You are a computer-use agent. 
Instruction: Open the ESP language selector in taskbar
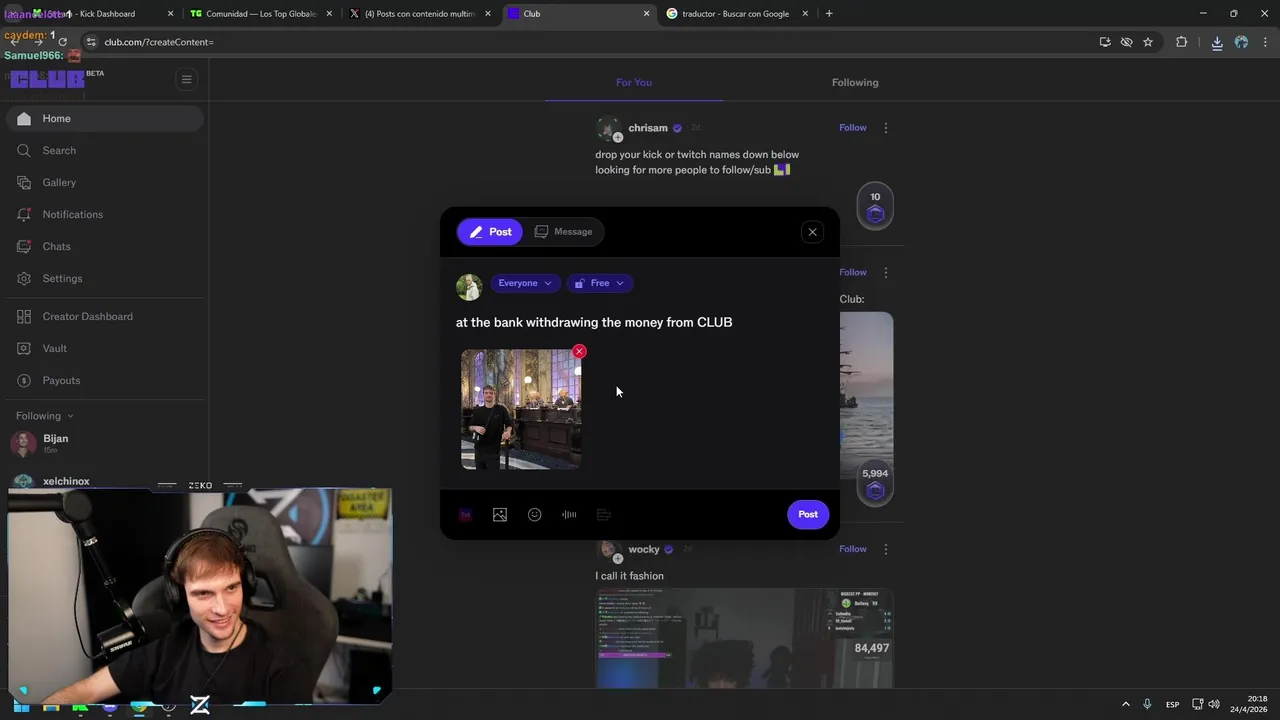click(1172, 705)
